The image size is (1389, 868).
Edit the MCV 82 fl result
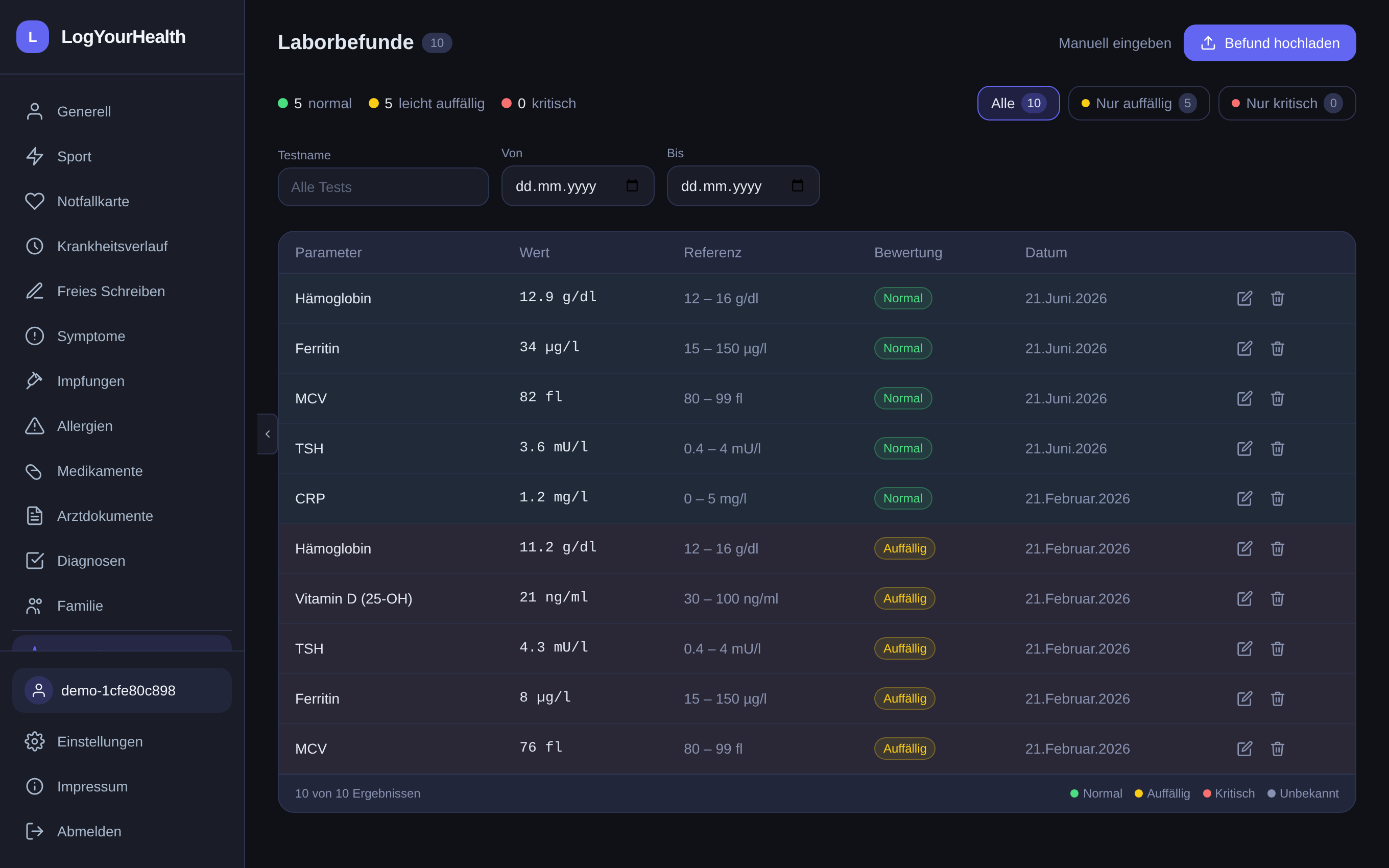click(1244, 398)
